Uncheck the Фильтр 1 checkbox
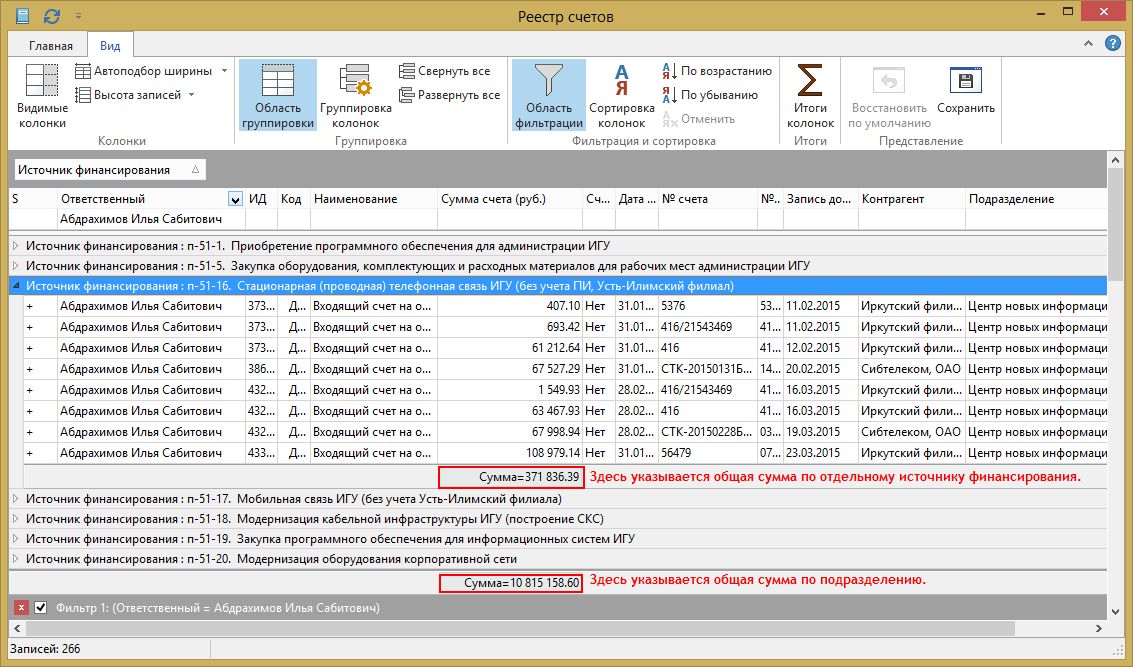Viewport: 1133px width, 667px height. [41, 608]
